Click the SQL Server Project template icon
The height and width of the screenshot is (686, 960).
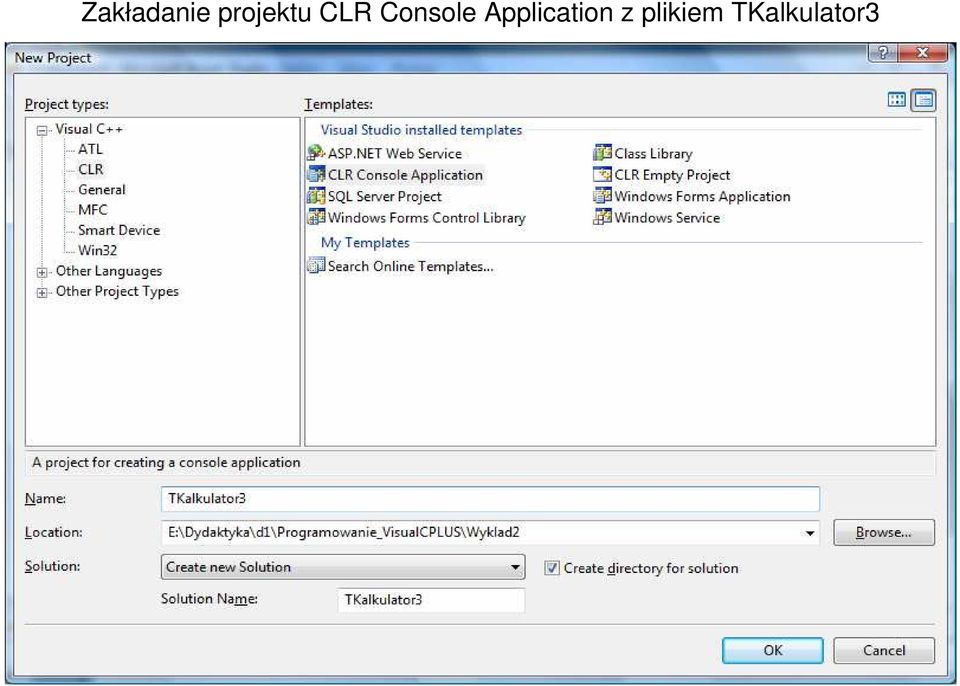click(316, 196)
